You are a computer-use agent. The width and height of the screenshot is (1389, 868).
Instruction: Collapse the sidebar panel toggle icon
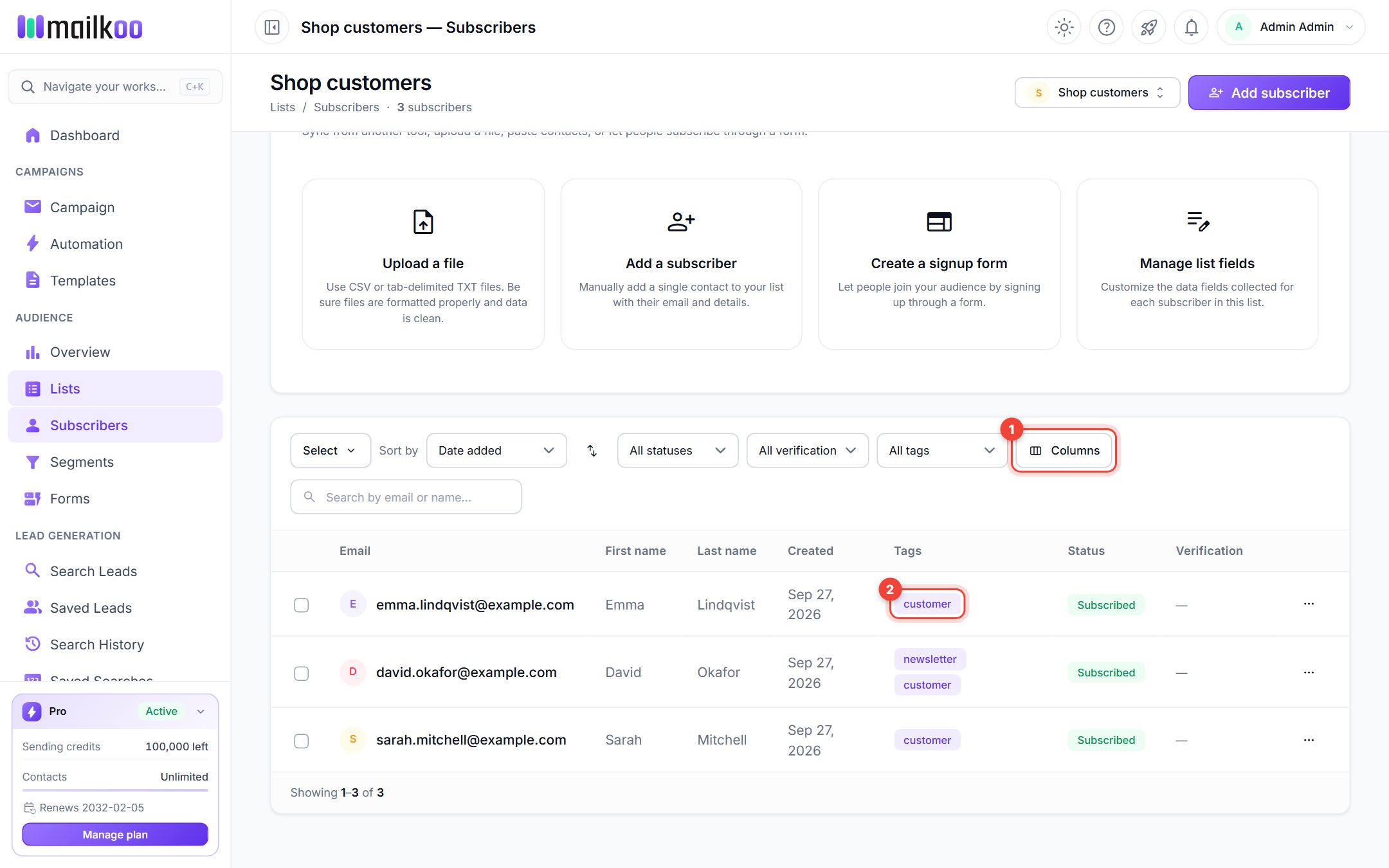pyautogui.click(x=272, y=27)
